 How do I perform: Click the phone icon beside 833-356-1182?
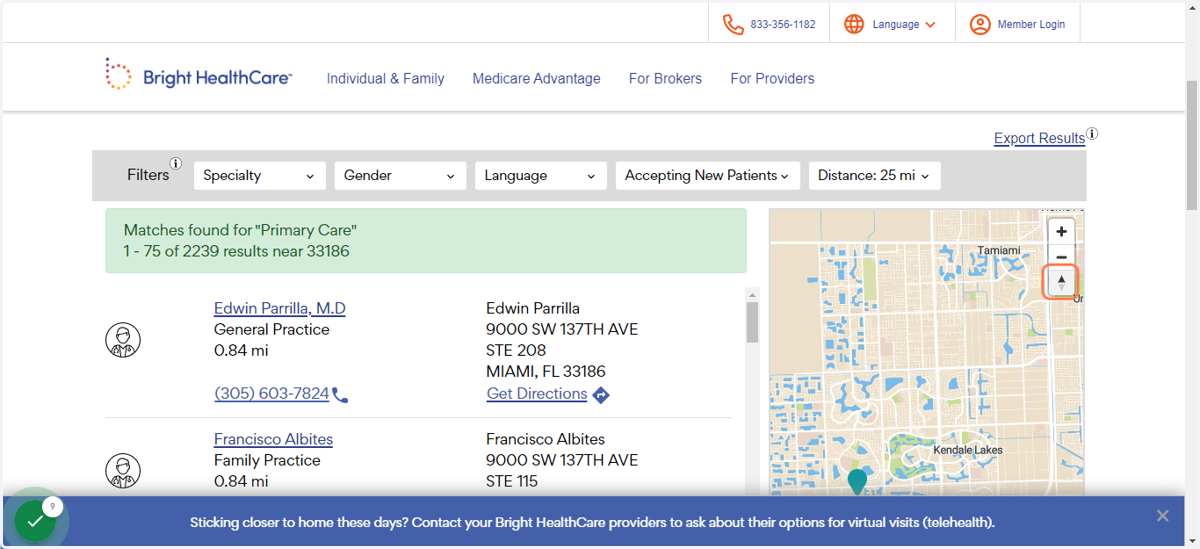(733, 24)
